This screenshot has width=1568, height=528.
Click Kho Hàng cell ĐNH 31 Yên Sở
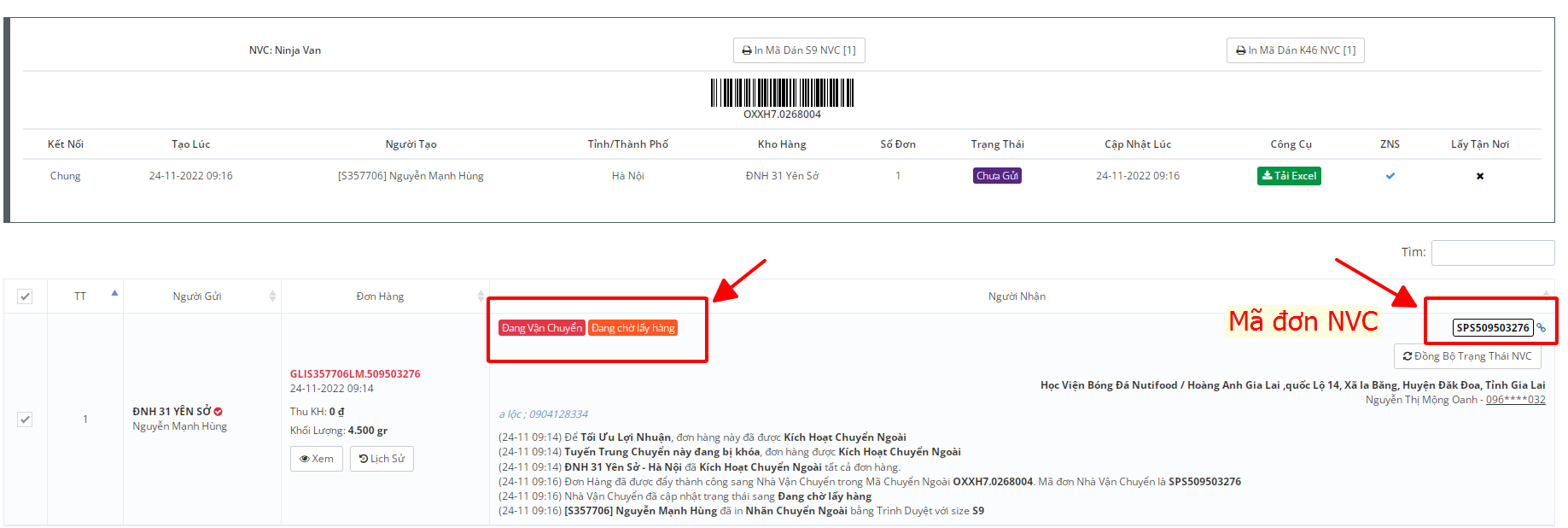(782, 176)
